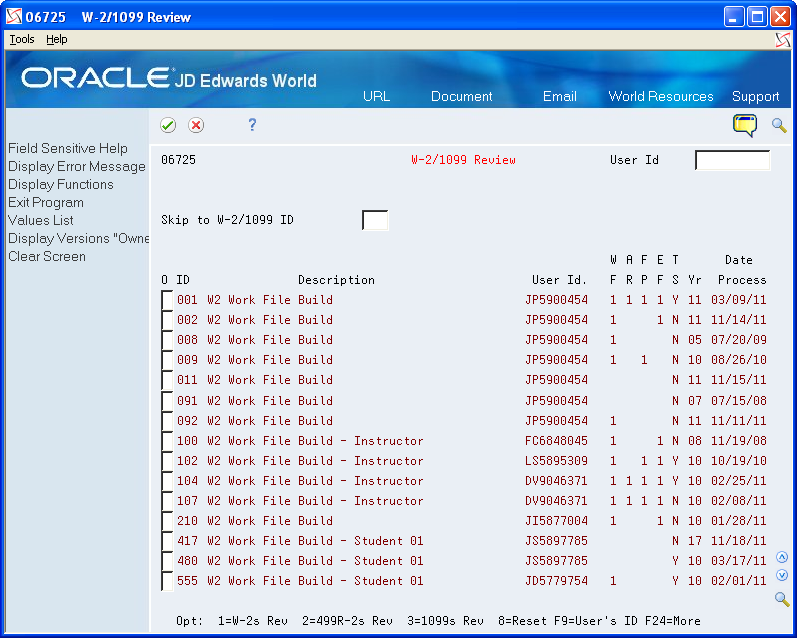
Task: Click the green checkmark OK icon
Action: [168, 125]
